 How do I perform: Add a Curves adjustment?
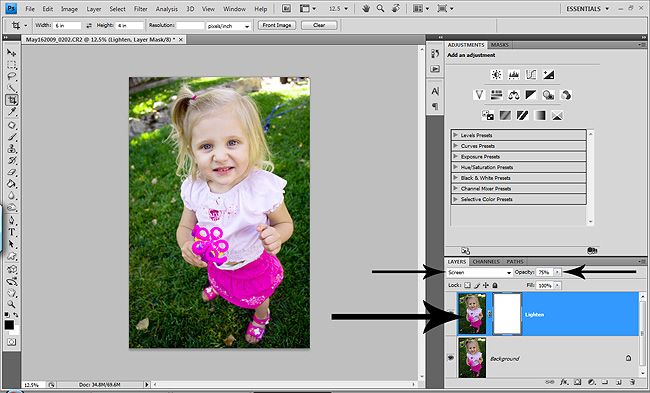tap(531, 75)
